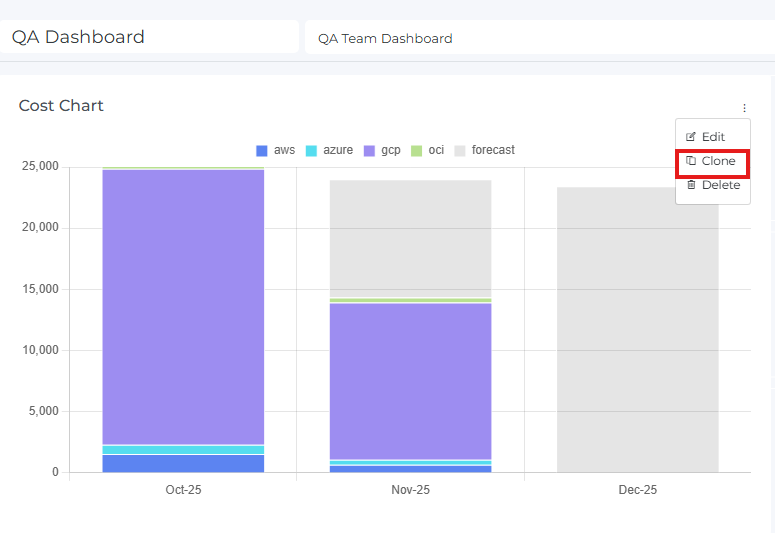Click the Cost Chart widget title
775x533 pixels.
click(x=61, y=106)
